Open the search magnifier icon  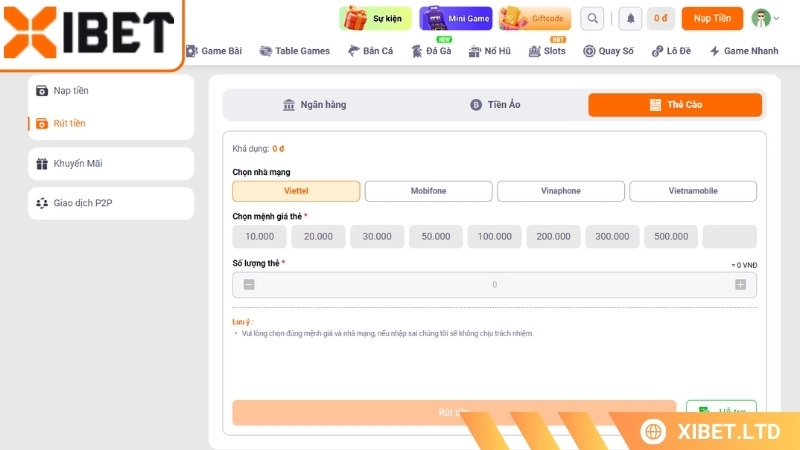[592, 18]
